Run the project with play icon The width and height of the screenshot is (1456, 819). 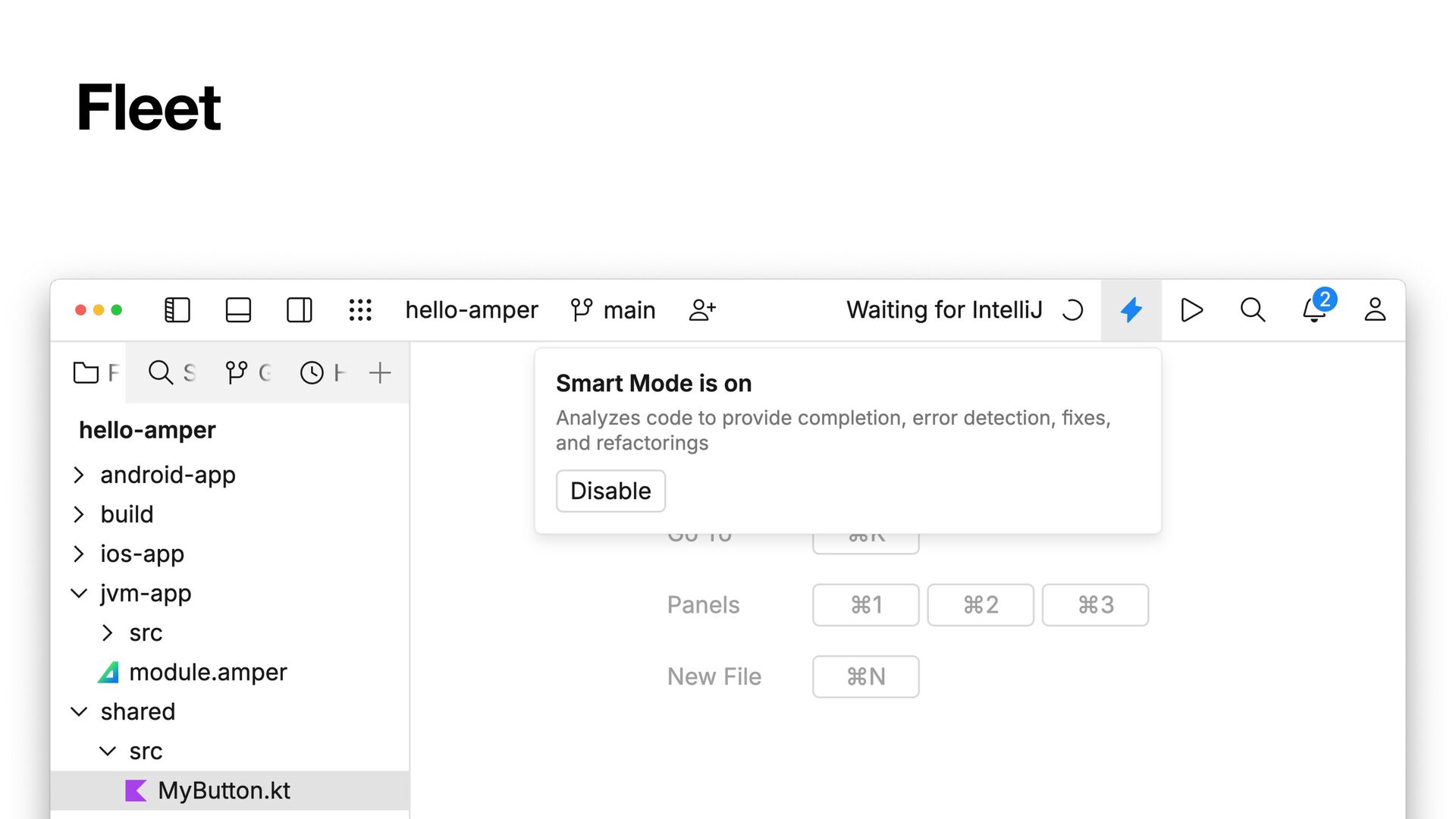[x=1192, y=310]
